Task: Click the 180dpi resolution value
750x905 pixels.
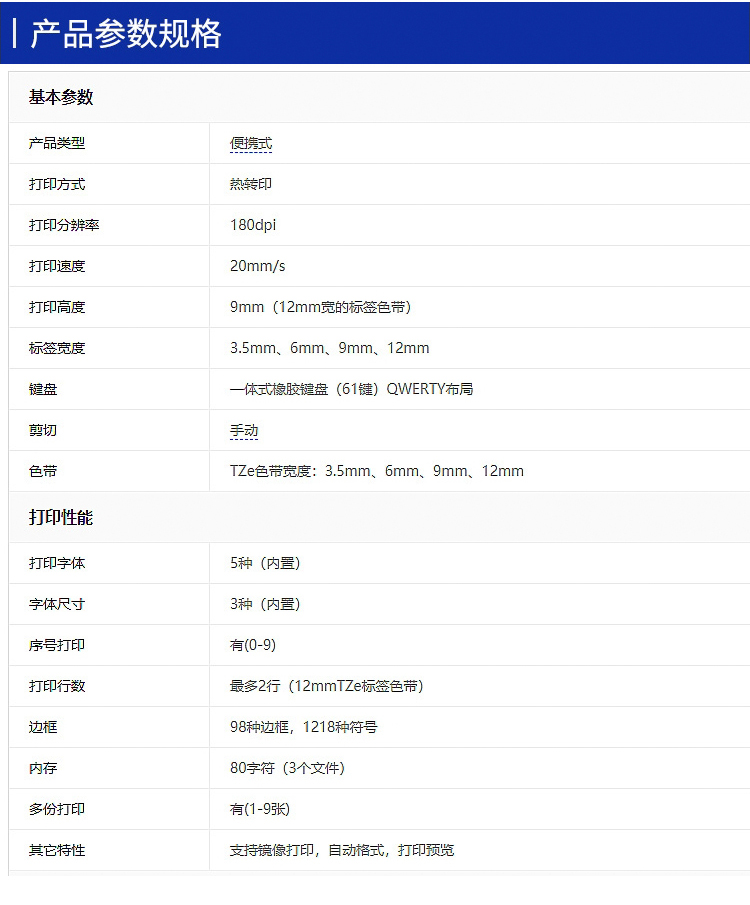Action: click(x=253, y=226)
